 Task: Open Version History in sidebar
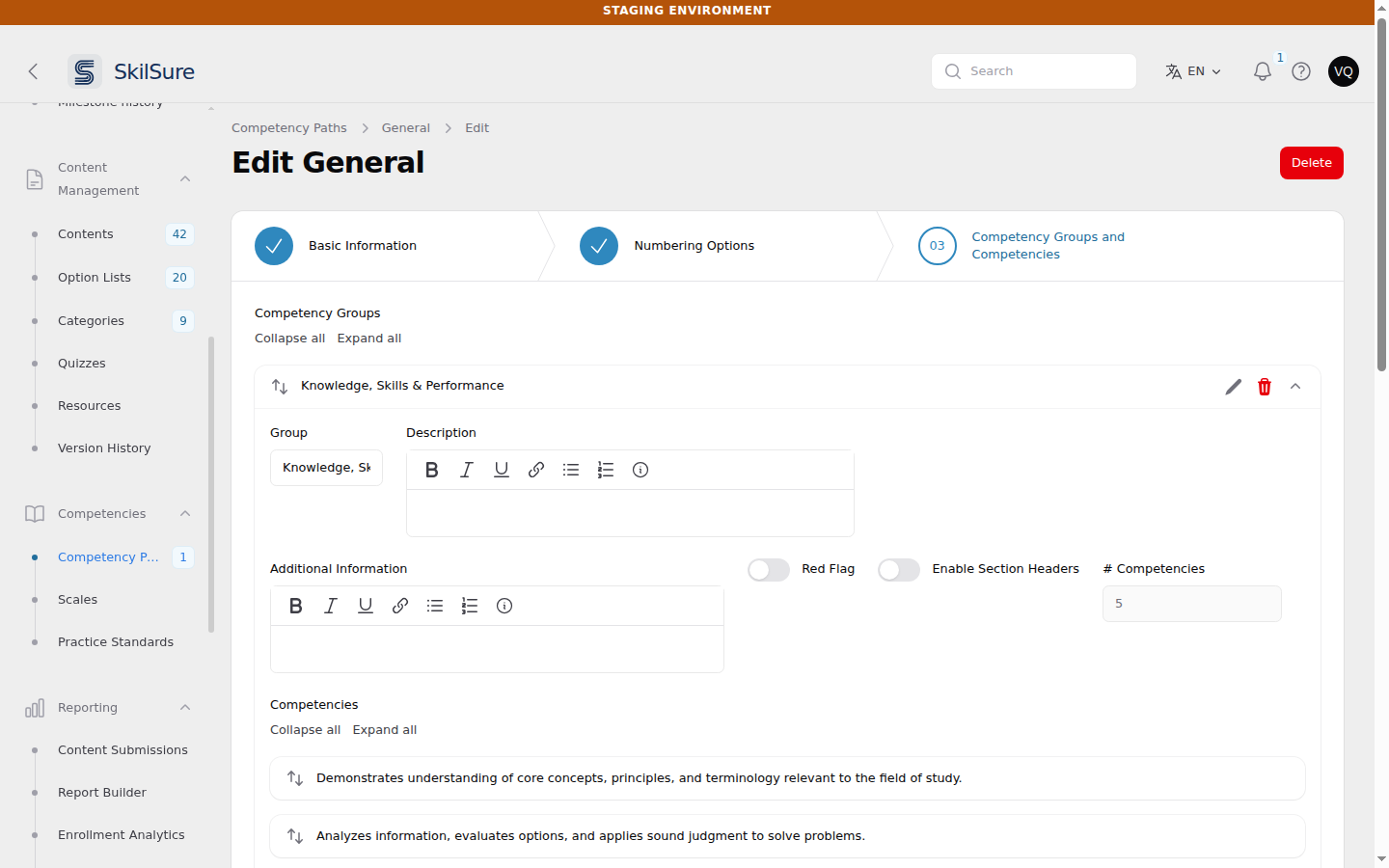tap(104, 448)
